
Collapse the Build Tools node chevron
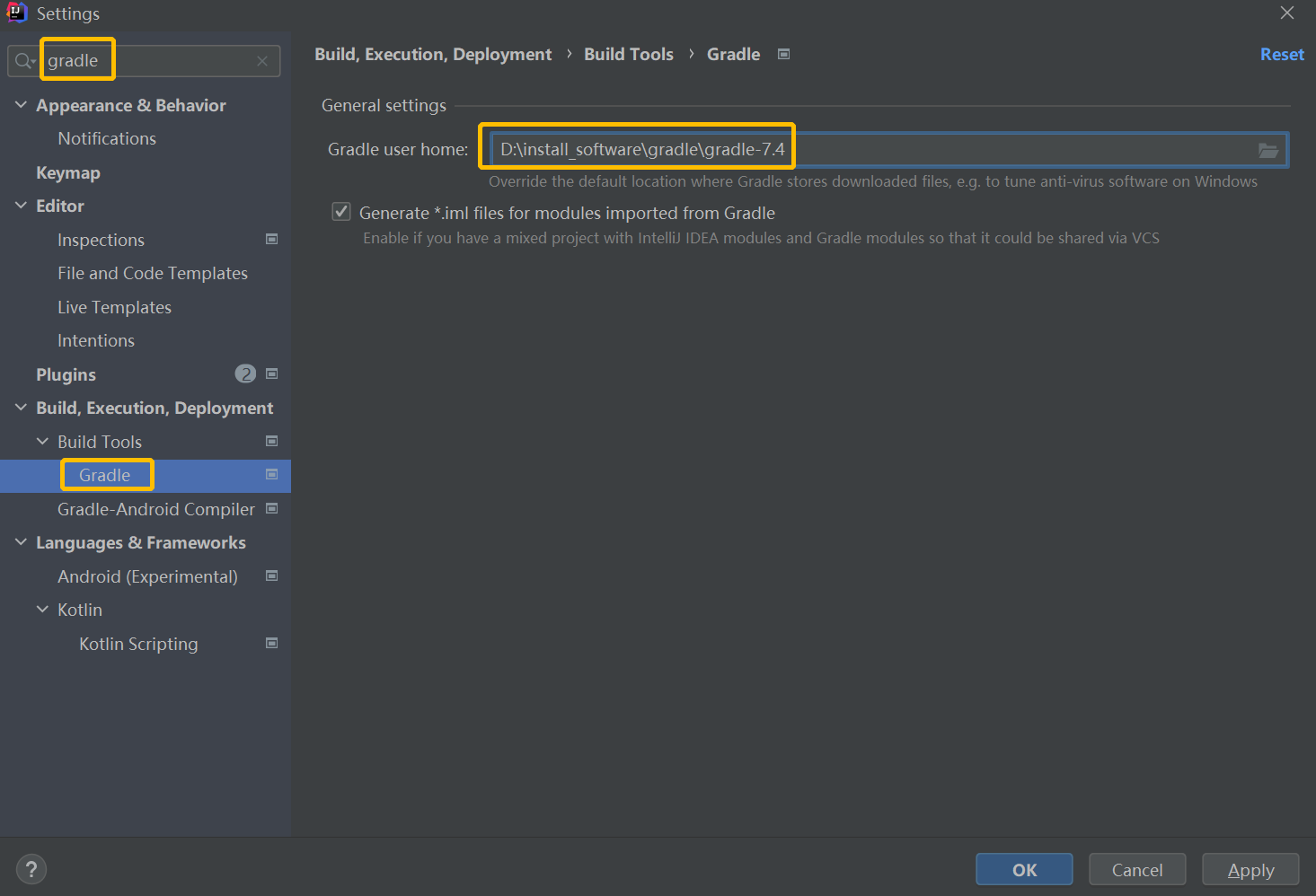point(42,441)
